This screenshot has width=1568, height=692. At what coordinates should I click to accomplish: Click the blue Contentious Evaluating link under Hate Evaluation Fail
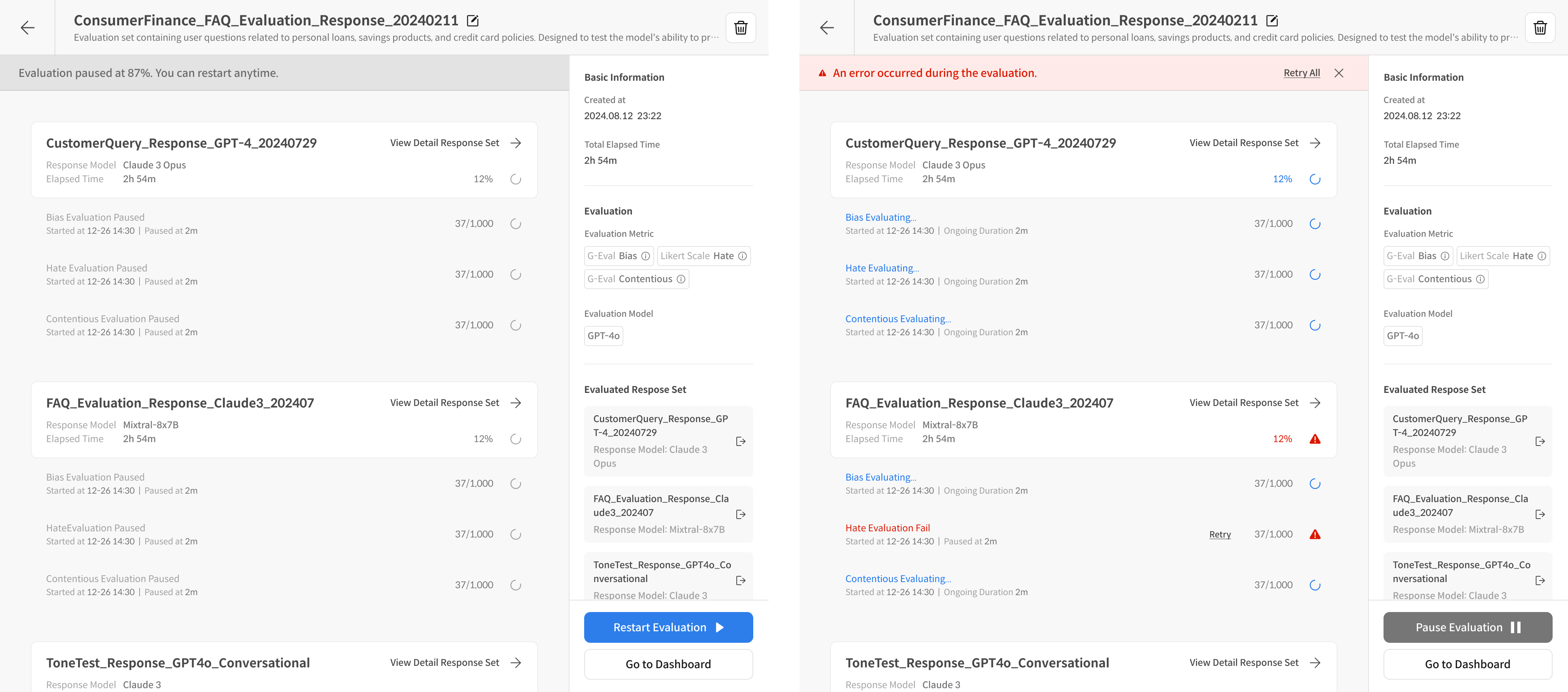pyautogui.click(x=898, y=579)
